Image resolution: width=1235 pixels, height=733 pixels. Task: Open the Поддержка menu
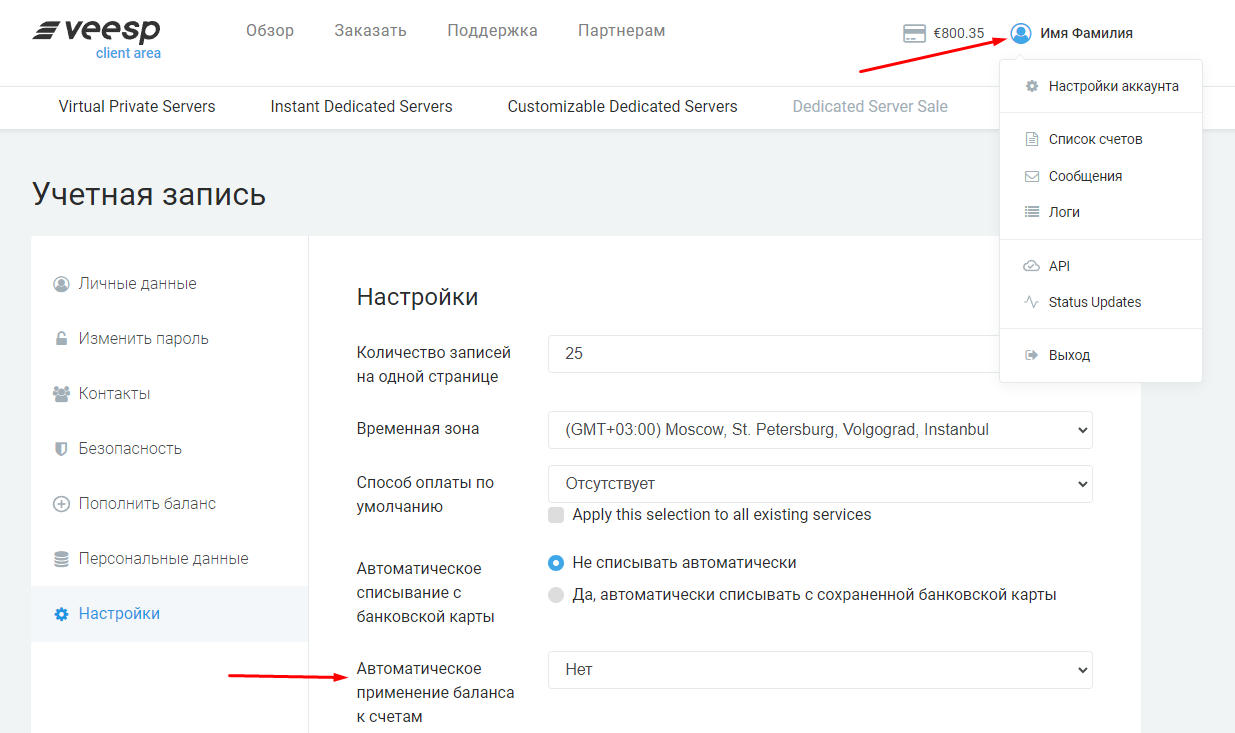(492, 30)
